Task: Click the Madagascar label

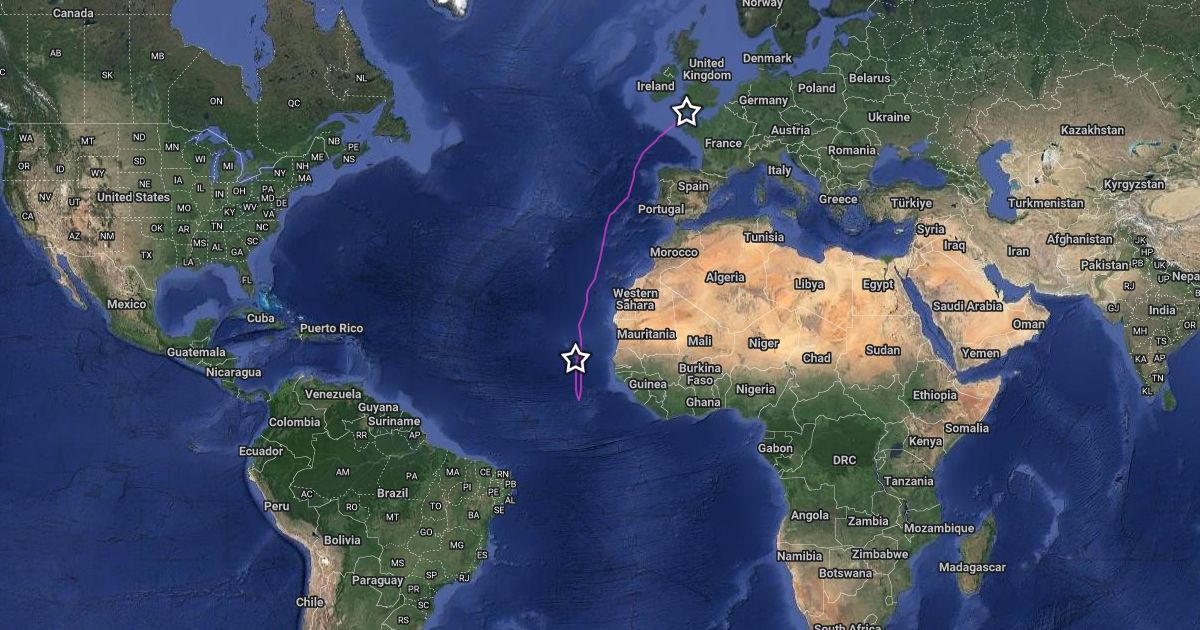Action: (972, 567)
